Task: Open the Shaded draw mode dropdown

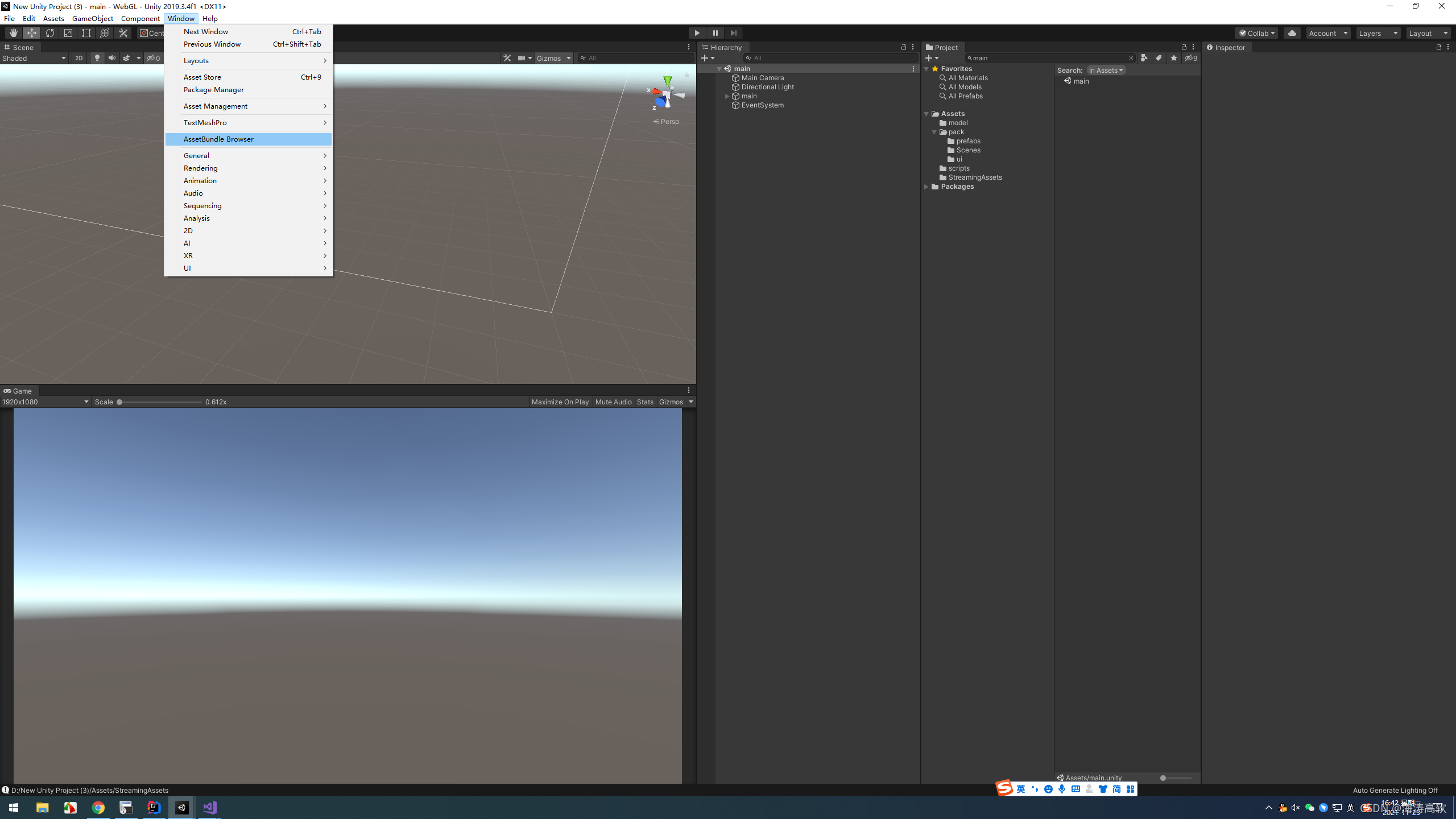Action: 34,58
